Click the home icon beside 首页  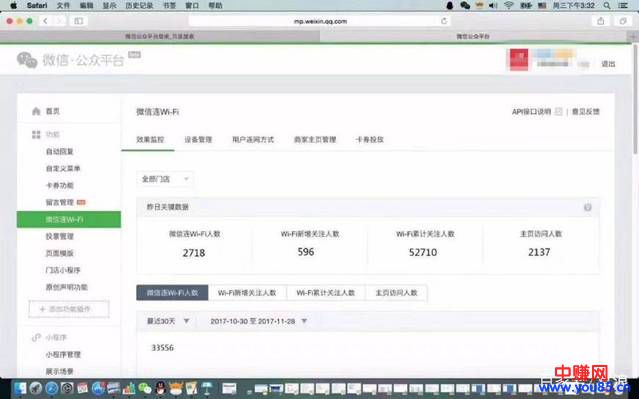36,111
